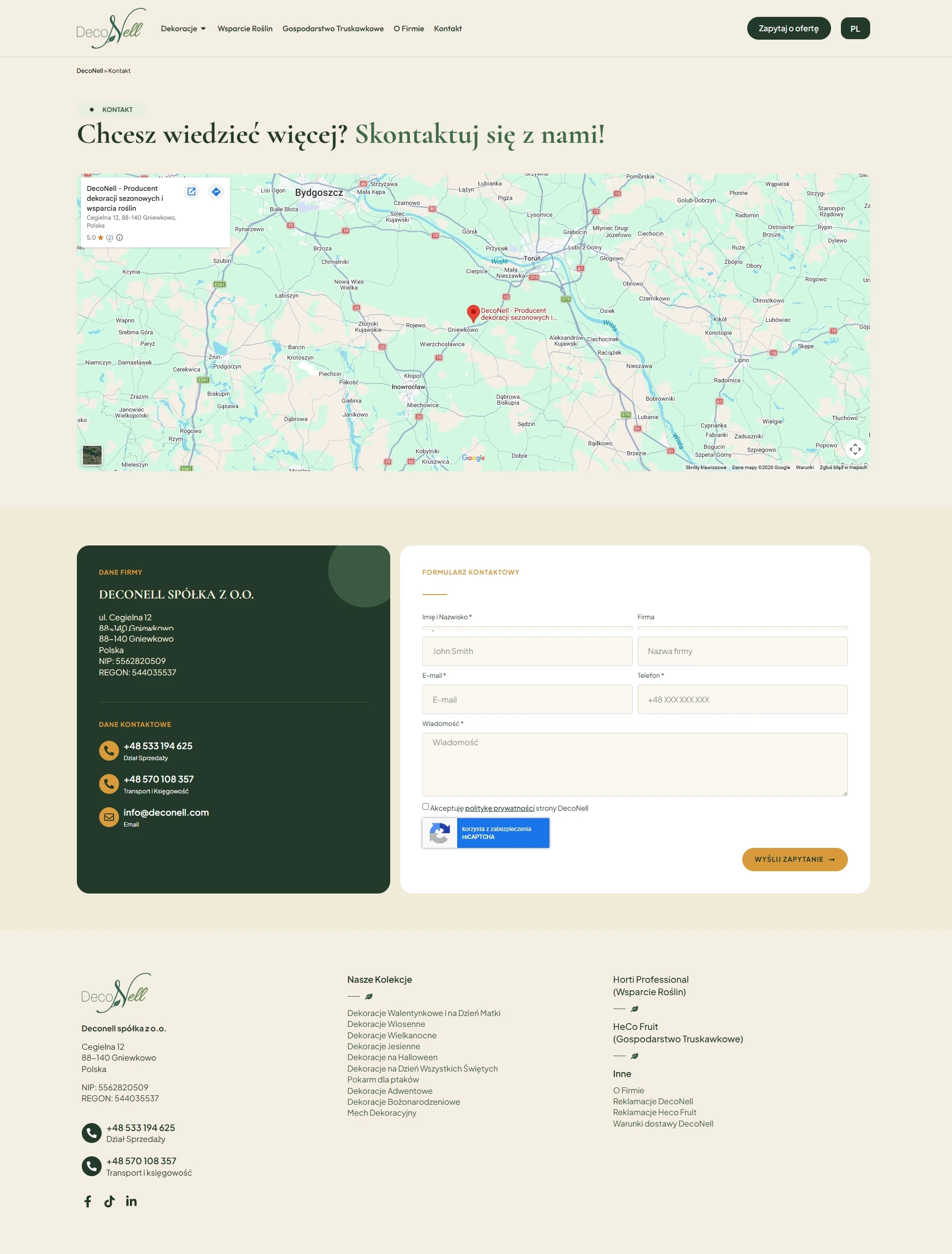Open Dekoracje Wiosenne footer link
This screenshot has height=1254, width=952.
386,1024
